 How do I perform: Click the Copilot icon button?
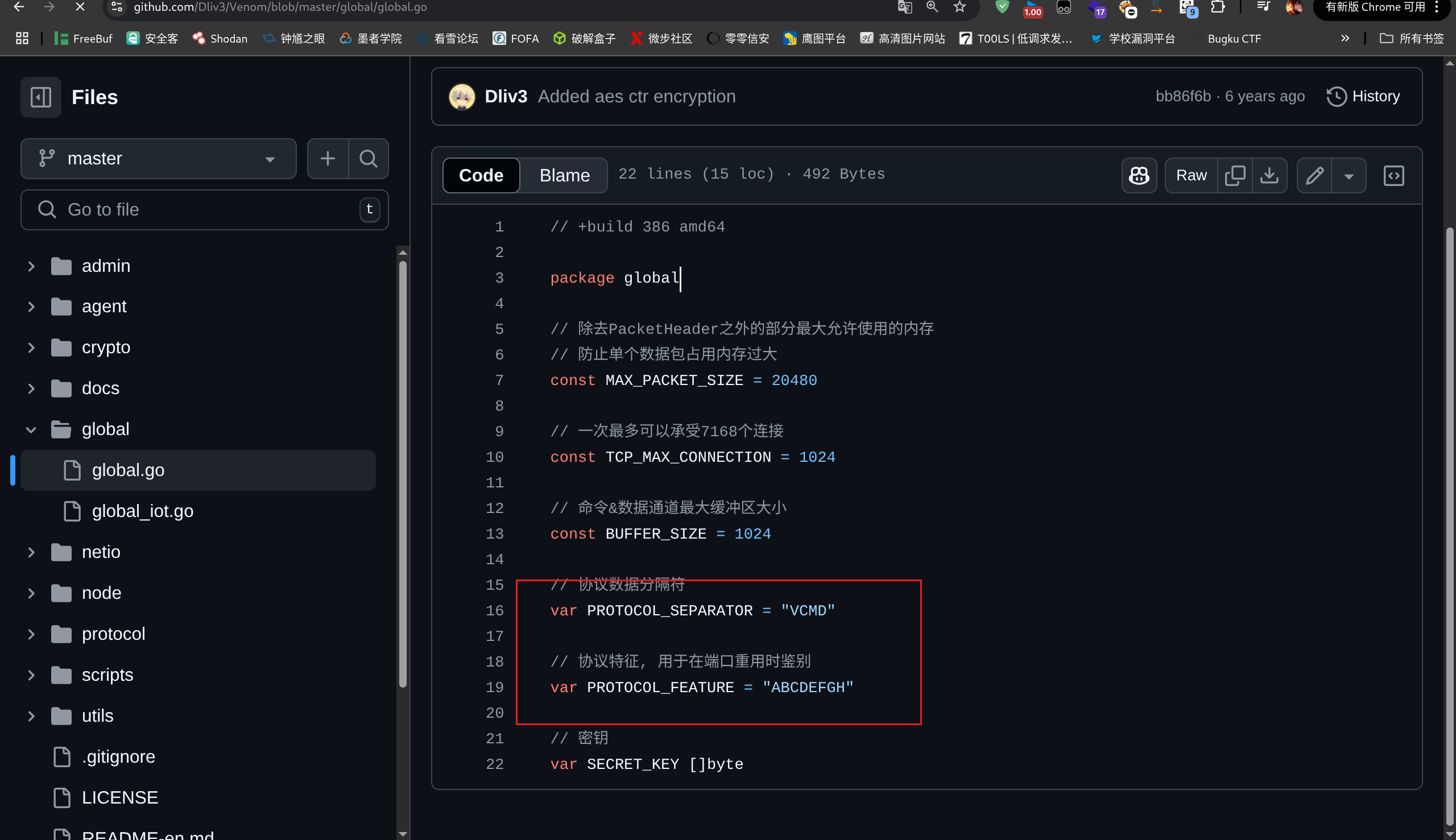pos(1139,175)
